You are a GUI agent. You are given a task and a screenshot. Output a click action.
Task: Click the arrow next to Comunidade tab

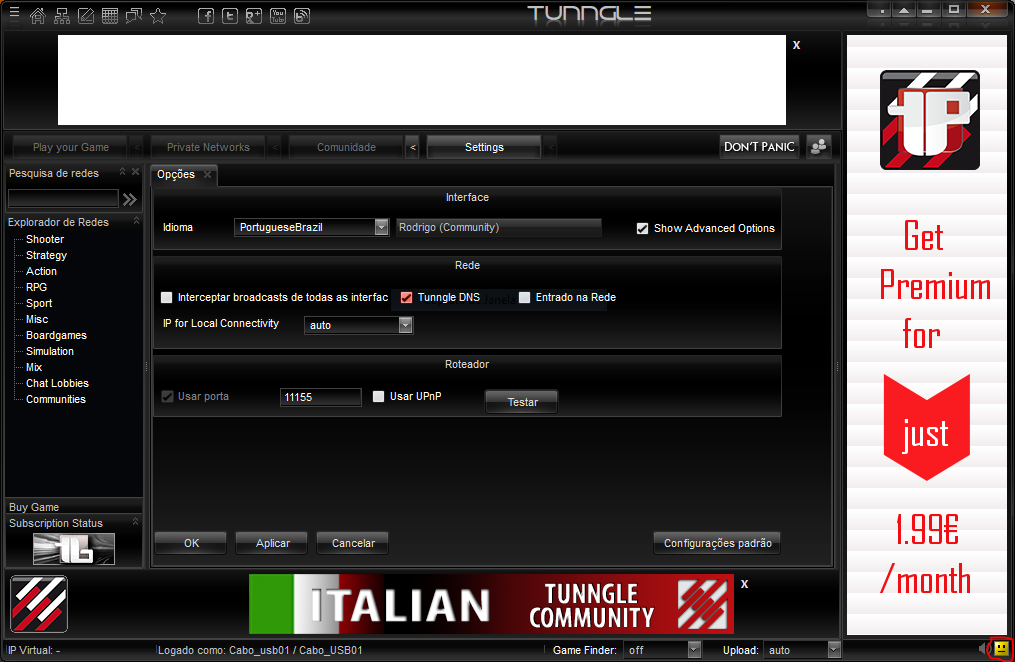413,148
